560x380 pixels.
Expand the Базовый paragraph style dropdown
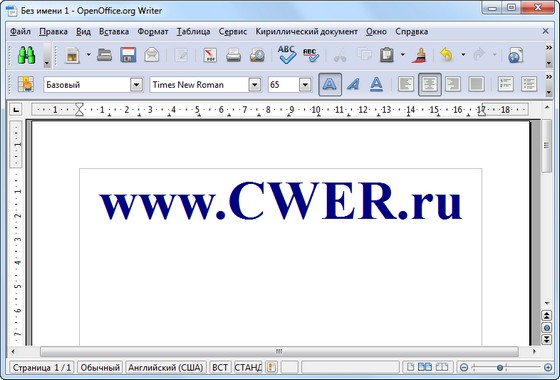coord(136,85)
